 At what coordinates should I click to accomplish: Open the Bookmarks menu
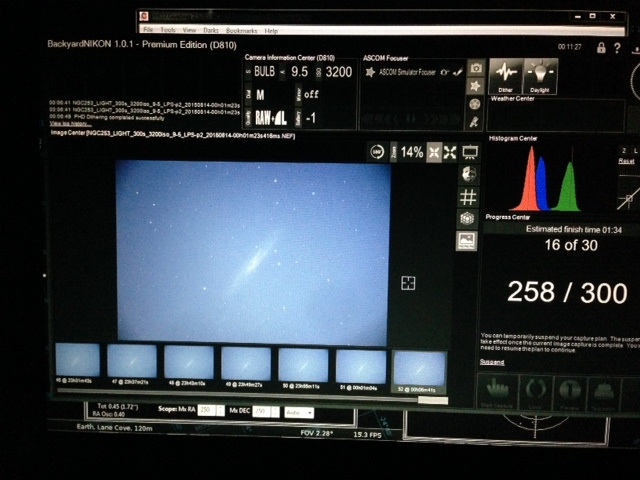pyautogui.click(x=241, y=31)
